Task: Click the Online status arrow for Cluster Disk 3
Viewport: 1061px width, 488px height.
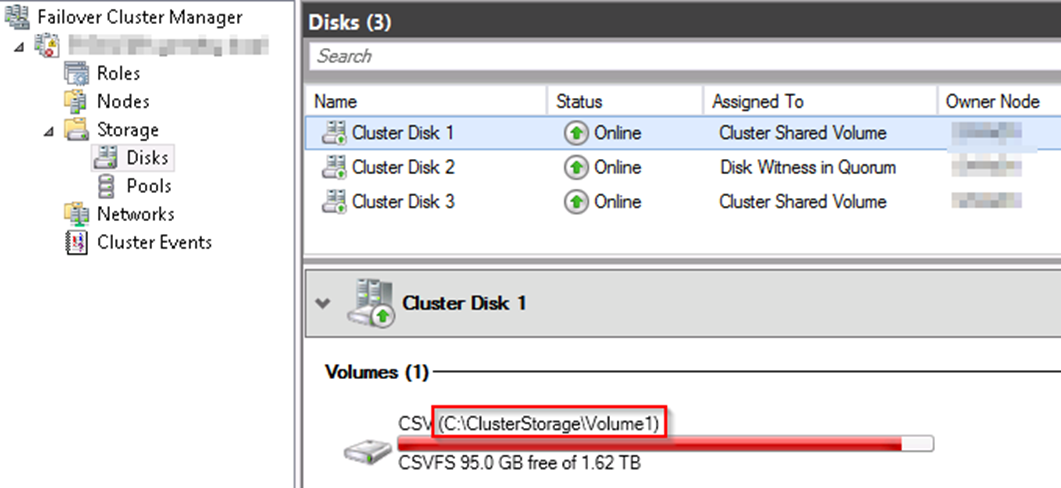Action: click(576, 201)
